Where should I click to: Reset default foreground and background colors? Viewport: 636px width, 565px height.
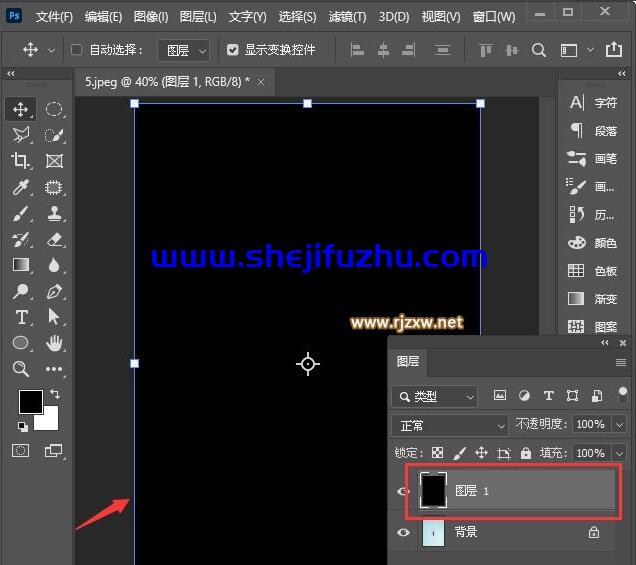[23, 426]
